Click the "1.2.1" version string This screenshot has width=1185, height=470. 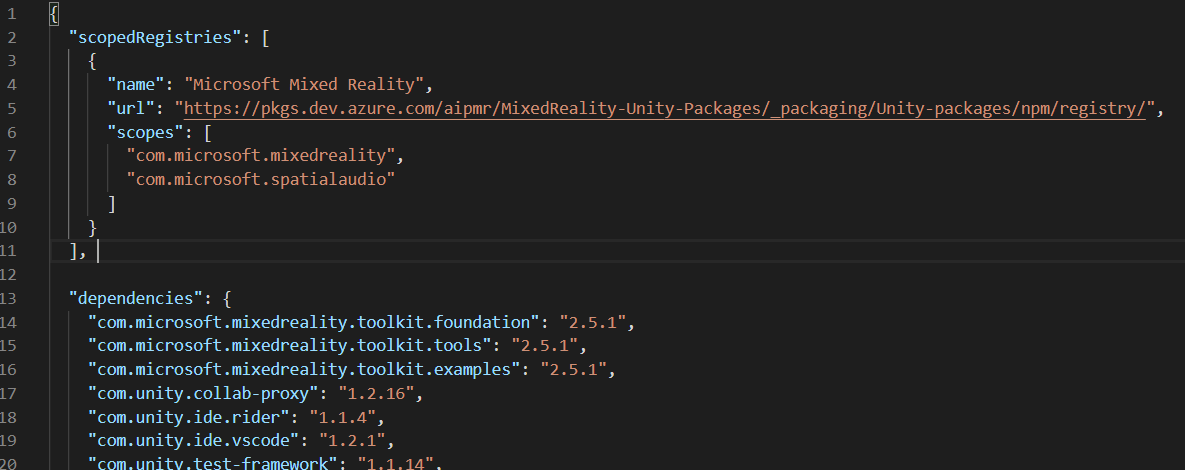pyautogui.click(x=352, y=440)
